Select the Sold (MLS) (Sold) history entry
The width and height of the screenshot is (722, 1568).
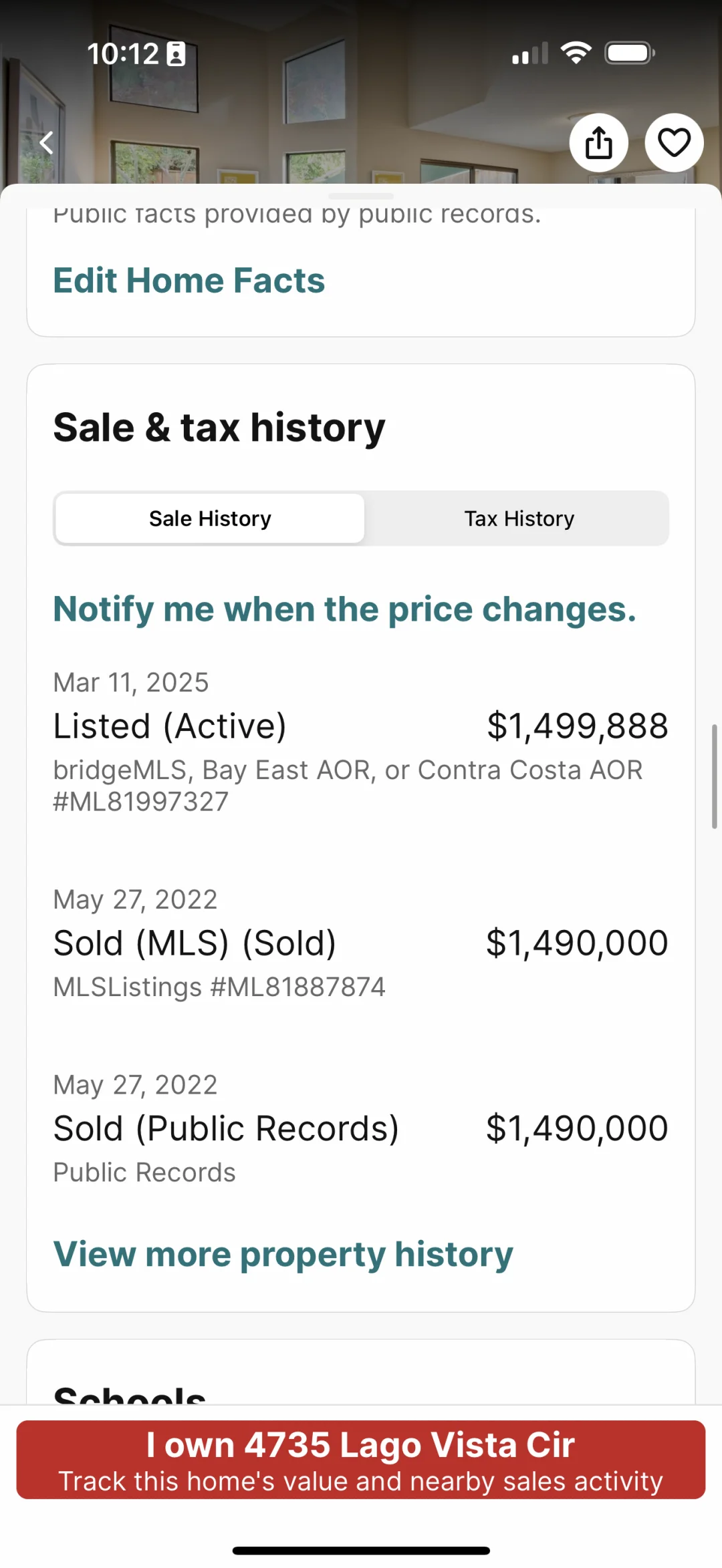[x=361, y=943]
